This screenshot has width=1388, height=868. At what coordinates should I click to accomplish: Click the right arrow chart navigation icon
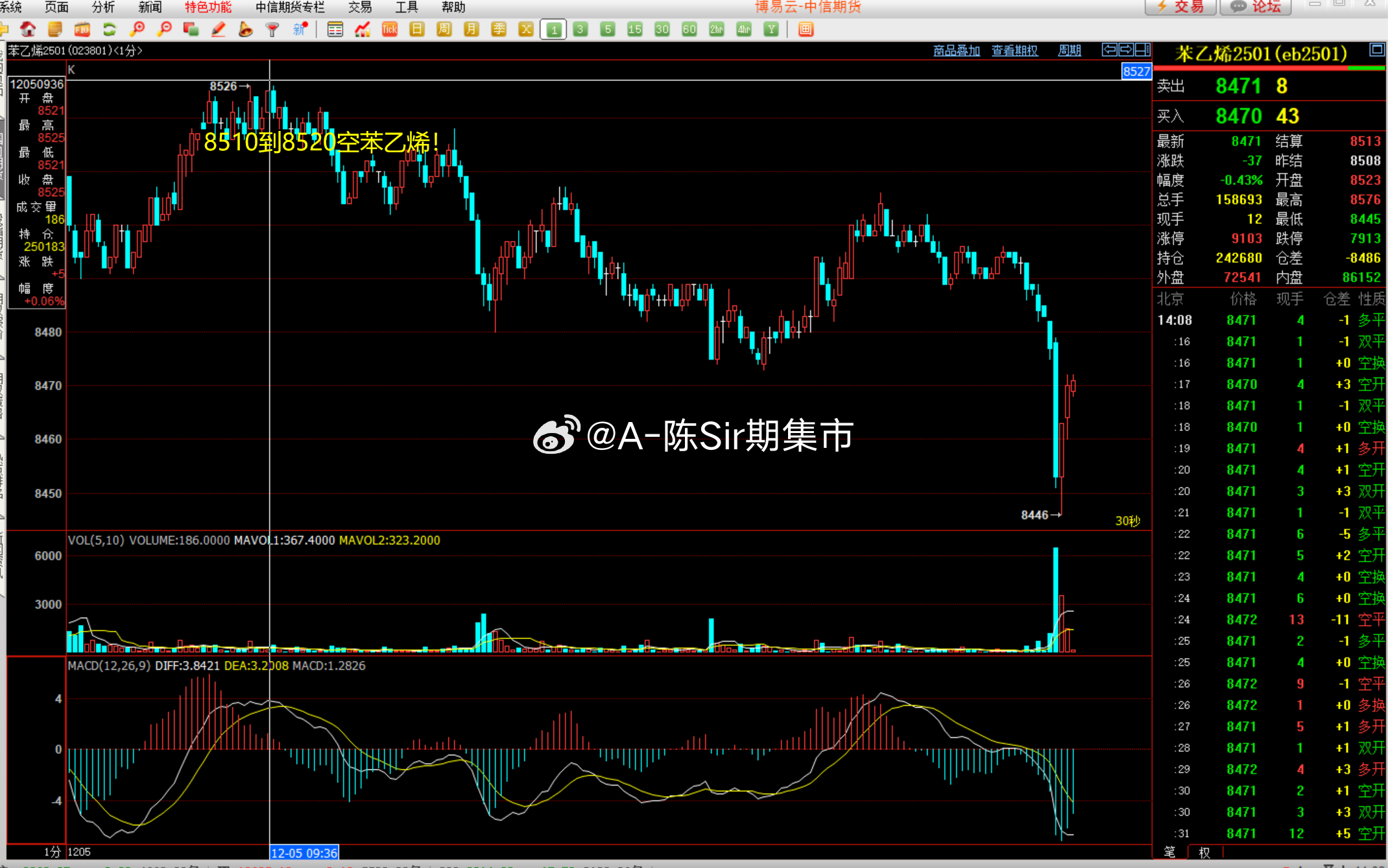(1126, 50)
